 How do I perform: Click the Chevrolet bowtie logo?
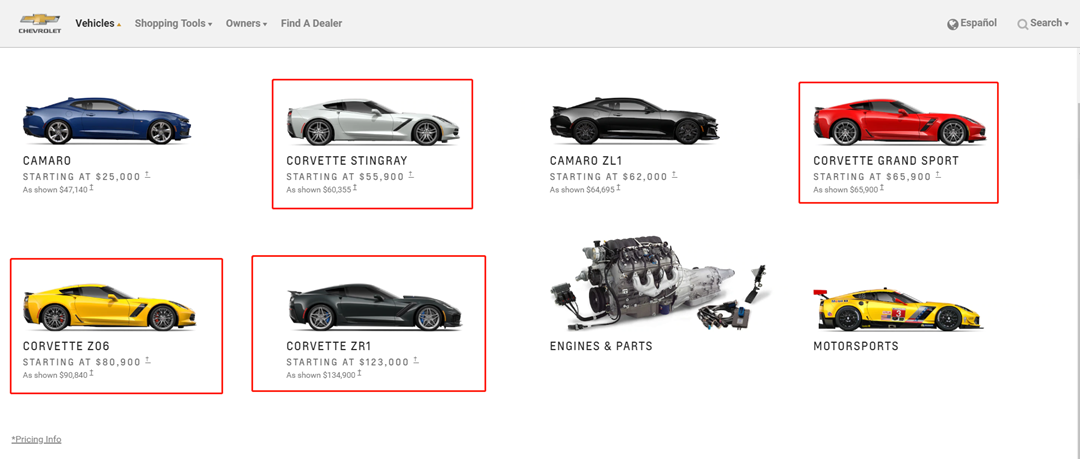point(39,23)
